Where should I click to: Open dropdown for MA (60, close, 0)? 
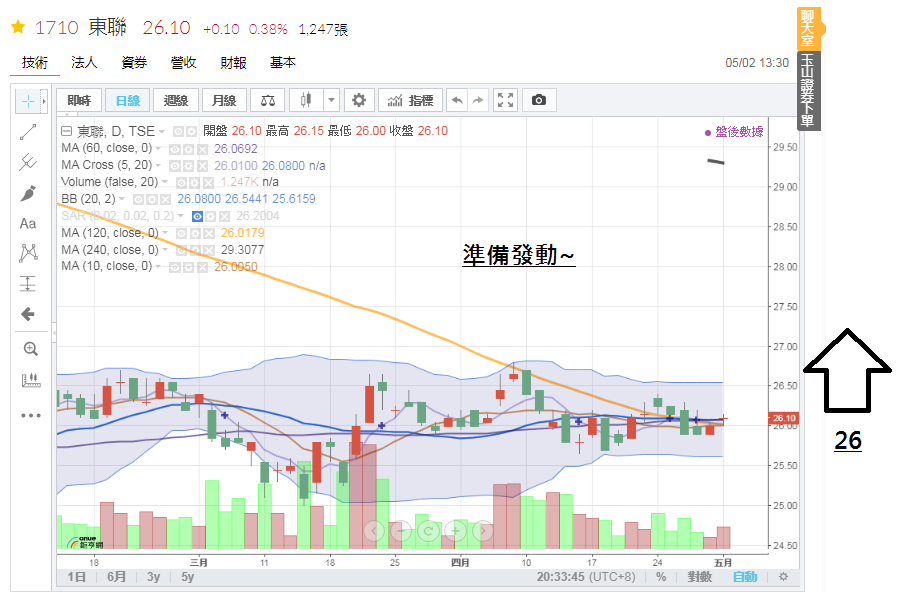click(x=158, y=149)
